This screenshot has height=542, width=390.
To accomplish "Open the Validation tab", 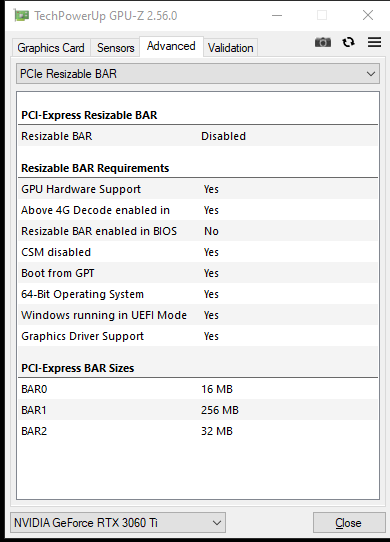I will 231,48.
